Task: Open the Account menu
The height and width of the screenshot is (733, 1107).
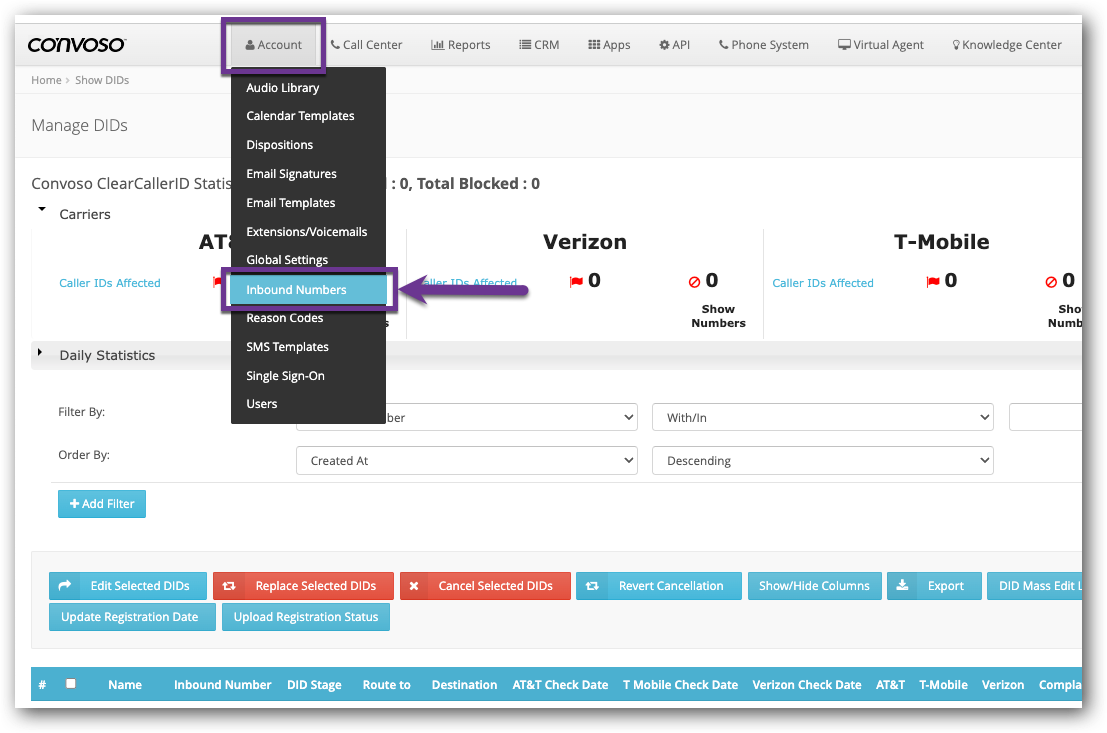Action: click(273, 44)
